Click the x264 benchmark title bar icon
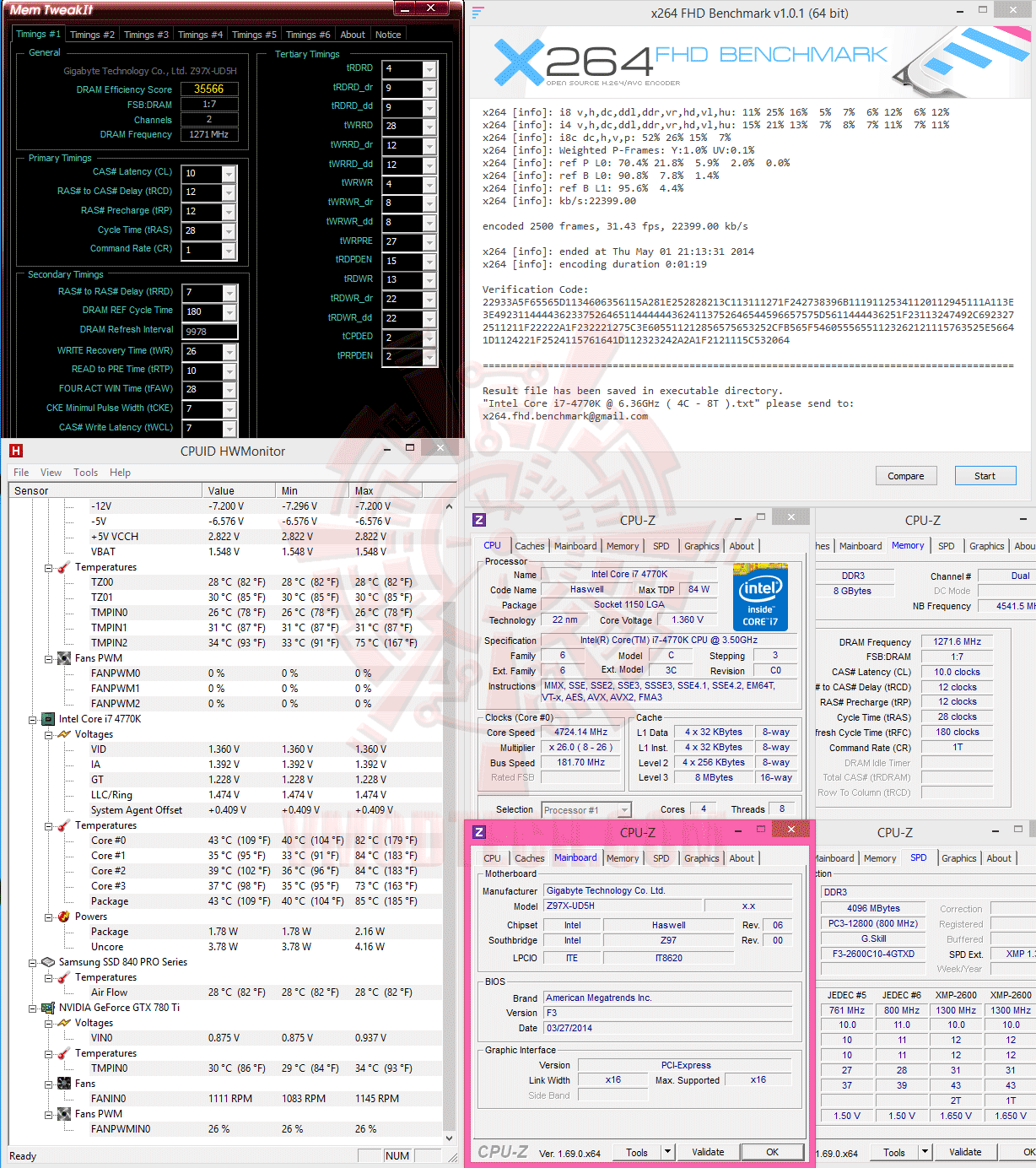 coord(478,13)
